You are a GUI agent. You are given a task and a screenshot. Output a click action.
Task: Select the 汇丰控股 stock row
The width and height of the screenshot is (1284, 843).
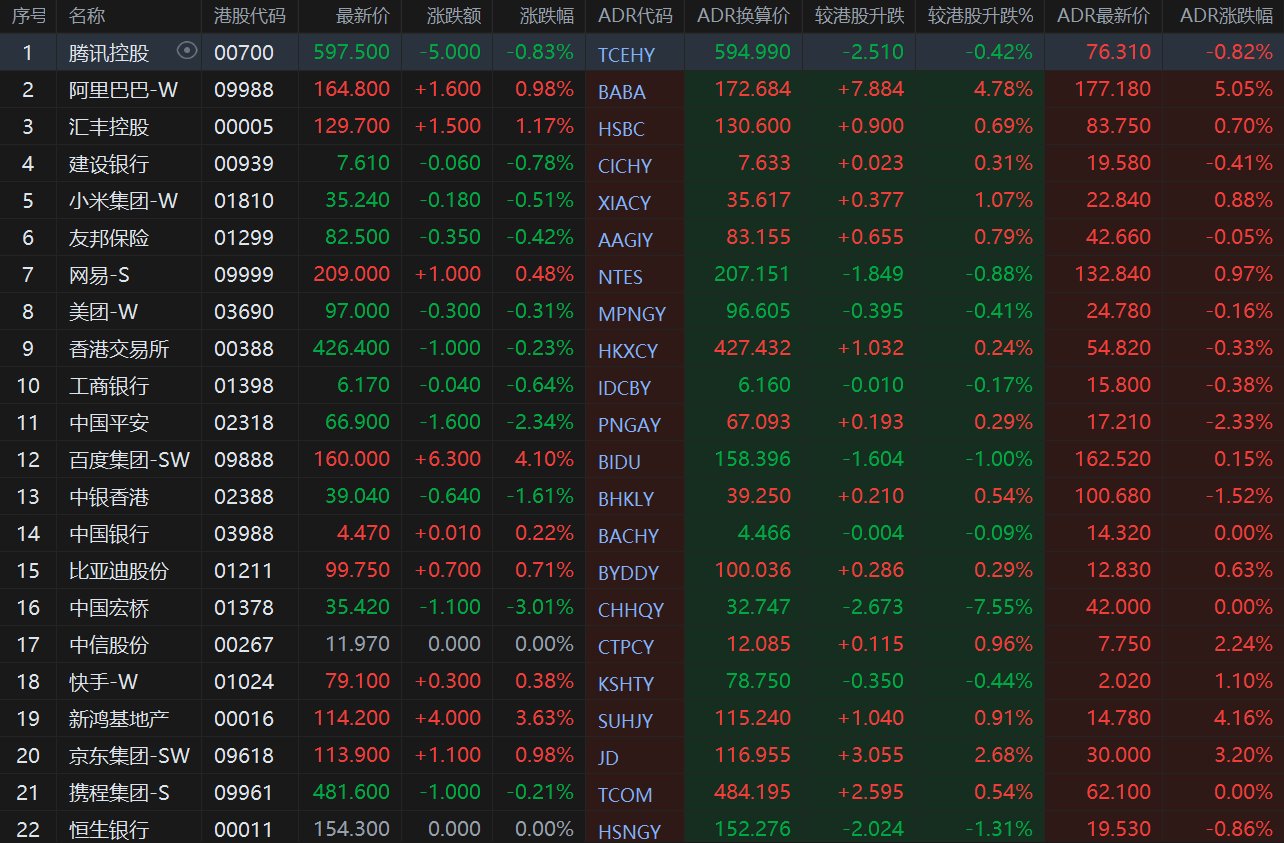tap(109, 127)
